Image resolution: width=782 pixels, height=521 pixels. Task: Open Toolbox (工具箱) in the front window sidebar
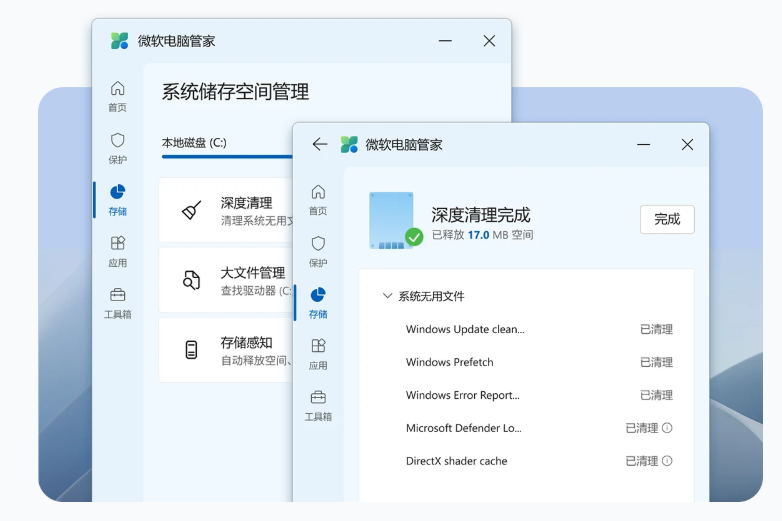point(318,406)
